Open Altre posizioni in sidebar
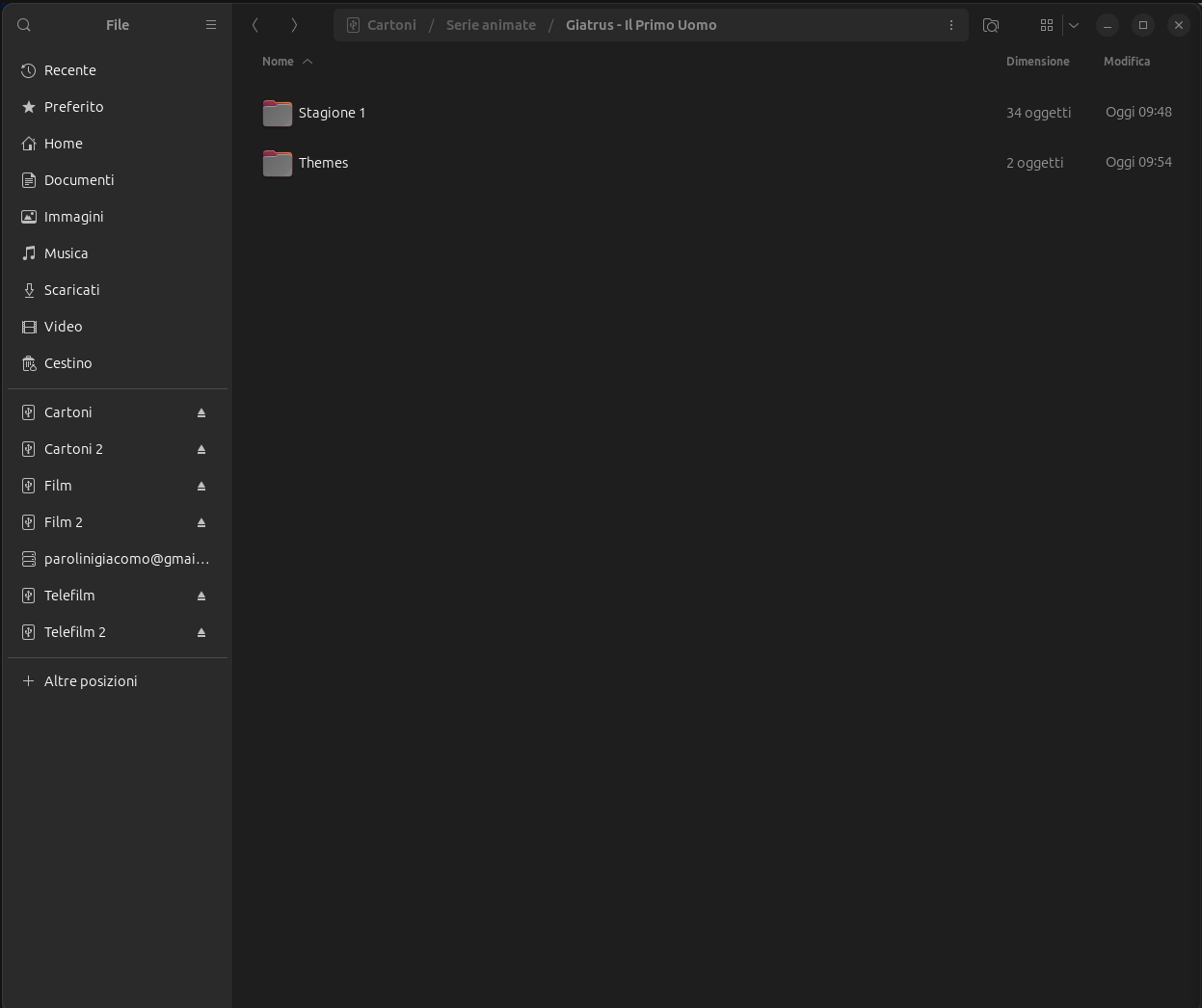The height and width of the screenshot is (1008, 1202). click(91, 681)
